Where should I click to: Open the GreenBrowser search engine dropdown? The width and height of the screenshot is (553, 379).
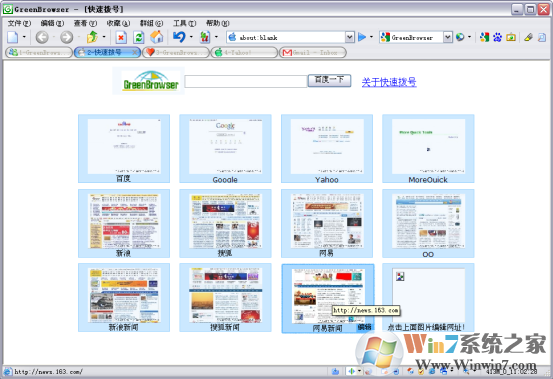[448, 37]
